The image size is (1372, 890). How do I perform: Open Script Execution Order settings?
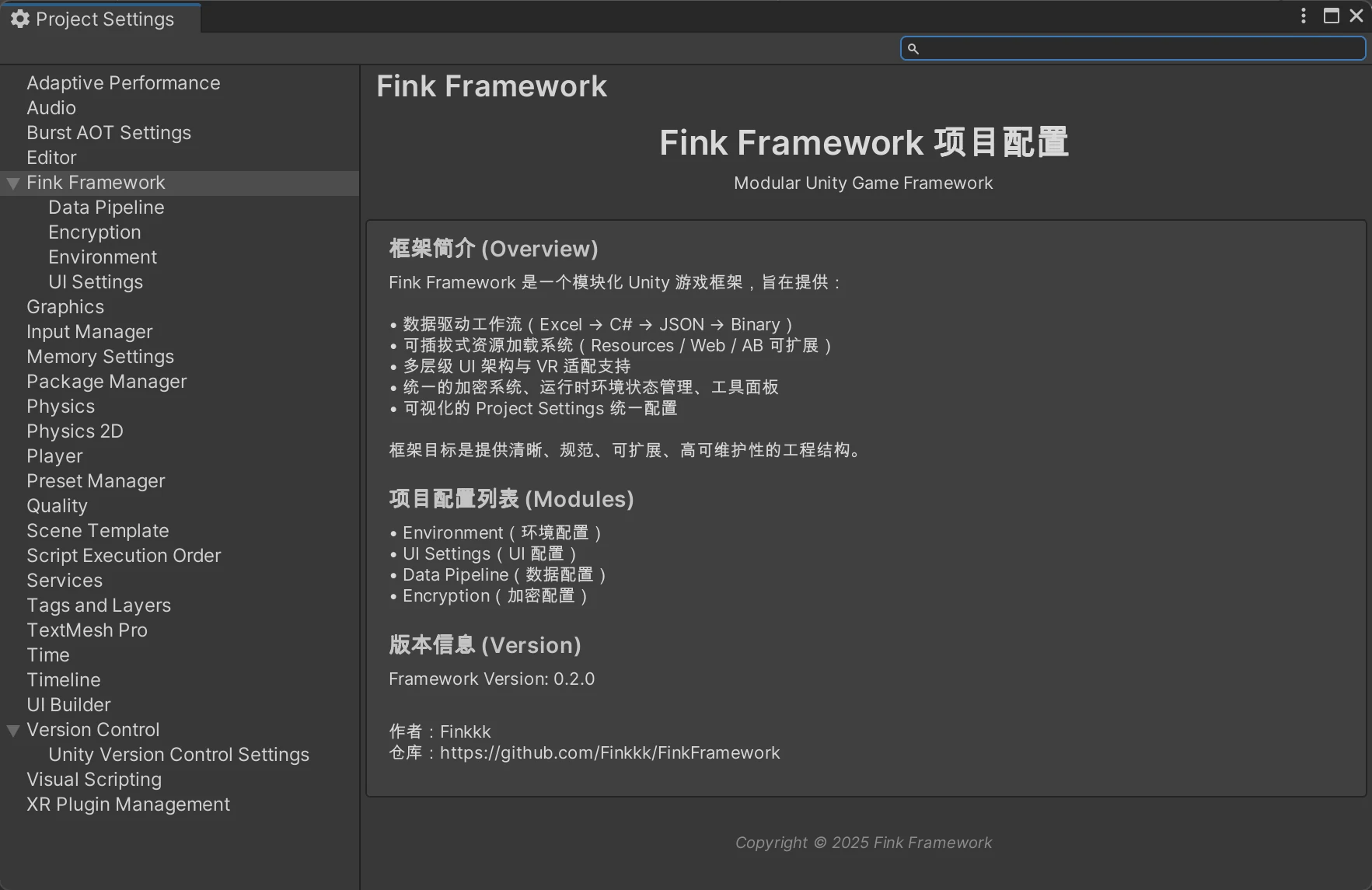[124, 556]
